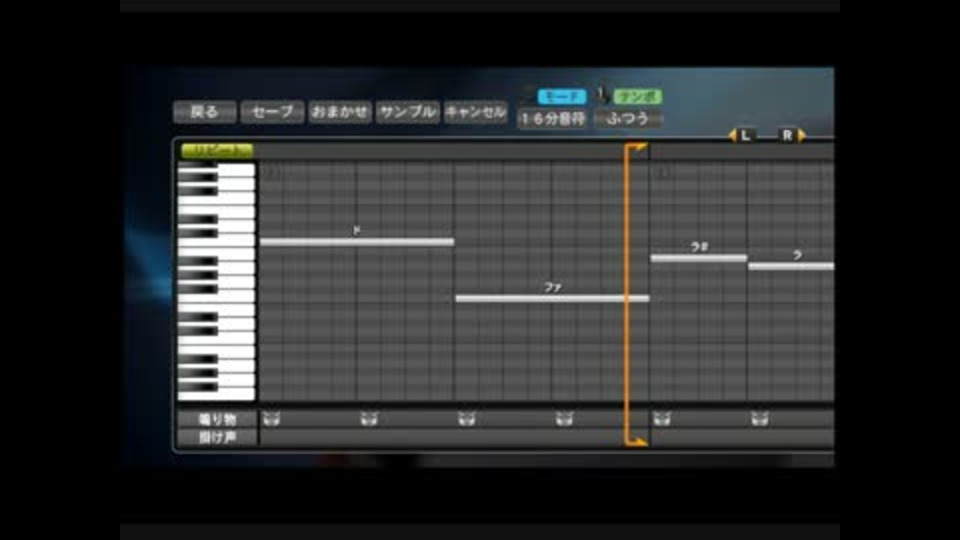Screen dimensions: 960x540
Task: Toggle the green リピート repeat marker
Action: (217, 150)
